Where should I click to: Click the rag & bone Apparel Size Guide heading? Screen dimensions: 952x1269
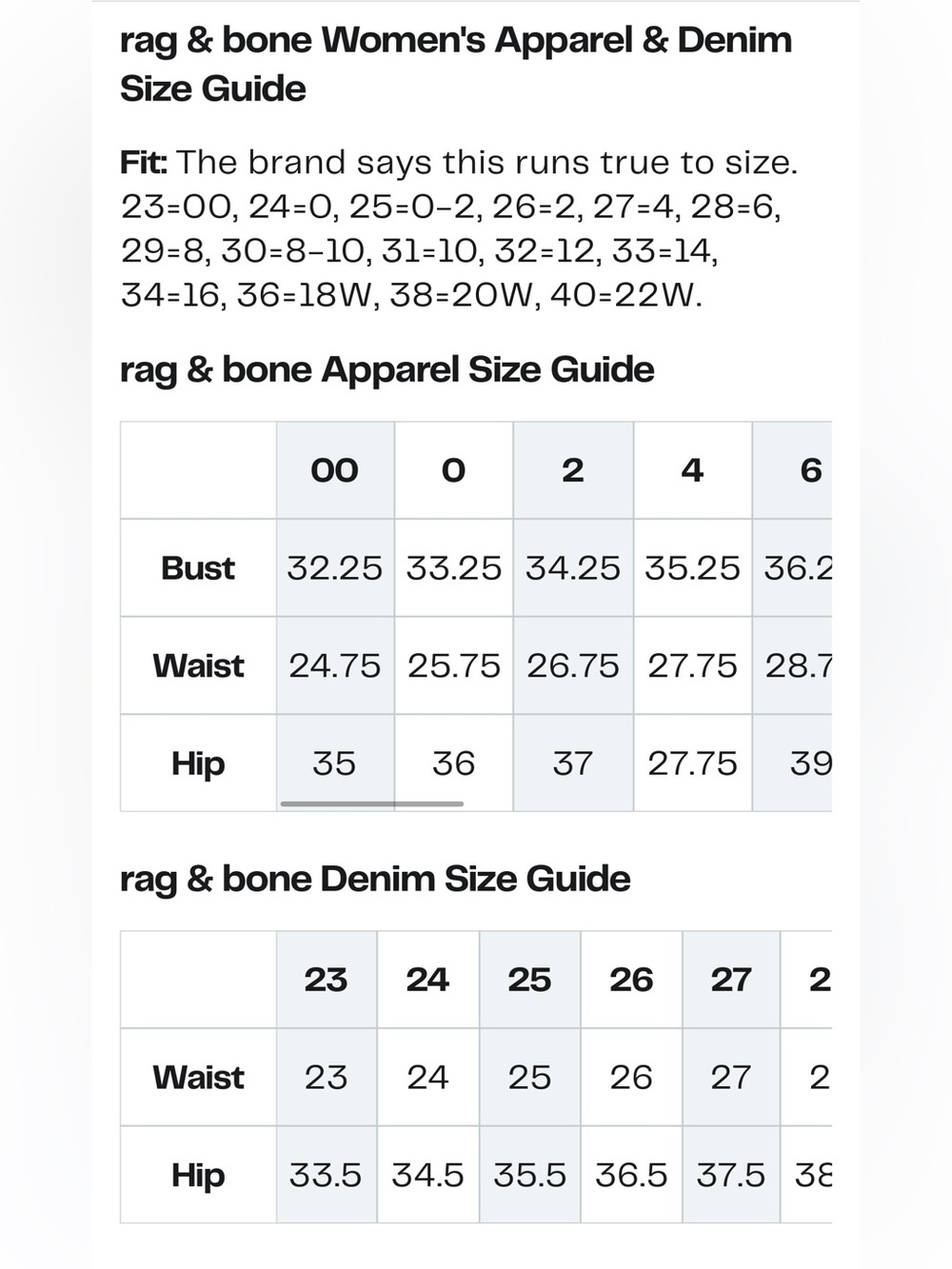click(x=387, y=370)
